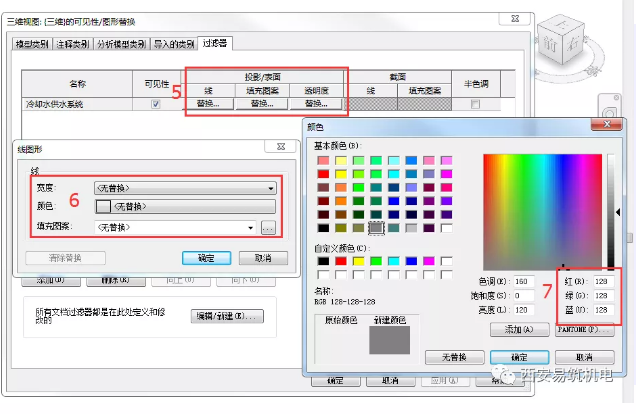Toggle 半色调 checkbox for 冷却水供水系统

(x=475, y=104)
